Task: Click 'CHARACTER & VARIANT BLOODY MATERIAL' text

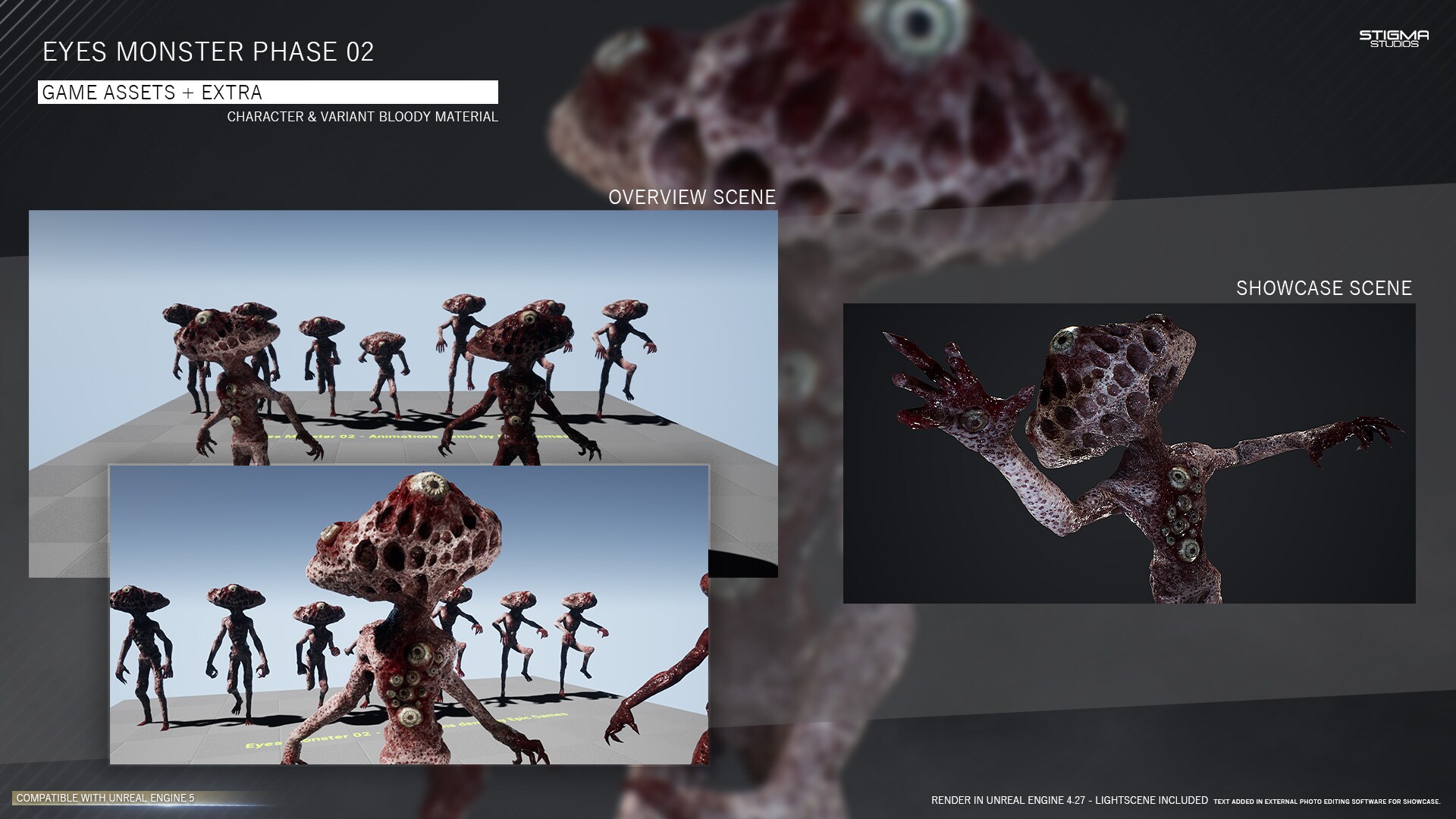Action: coord(362,117)
